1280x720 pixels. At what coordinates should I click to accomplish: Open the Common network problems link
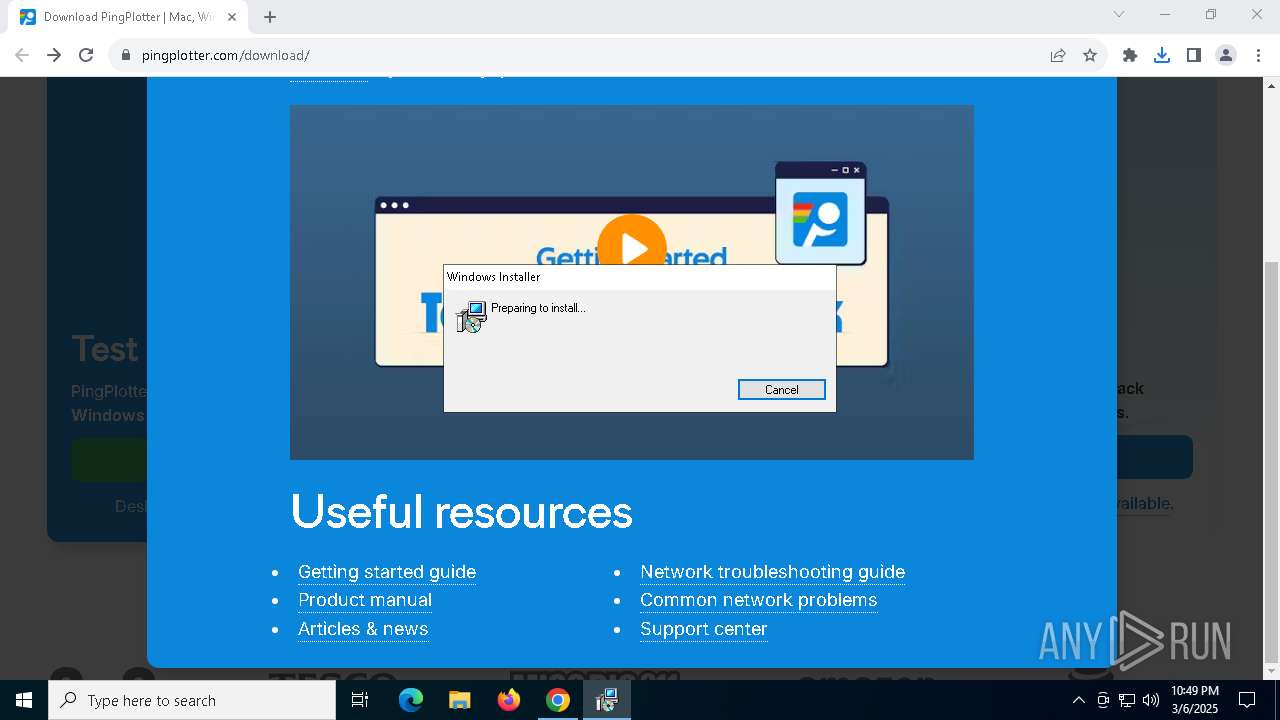tap(758, 600)
